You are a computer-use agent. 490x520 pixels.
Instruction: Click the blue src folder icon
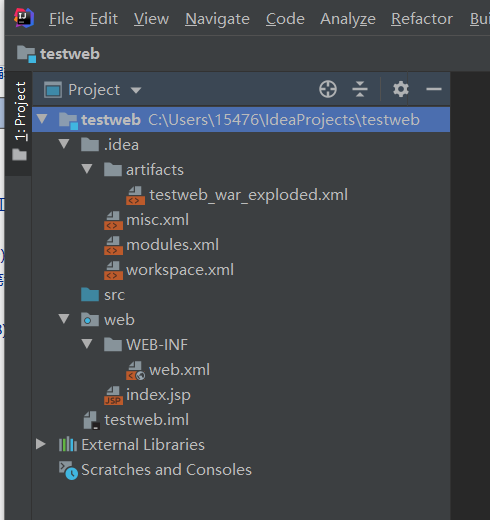pyautogui.click(x=90, y=294)
